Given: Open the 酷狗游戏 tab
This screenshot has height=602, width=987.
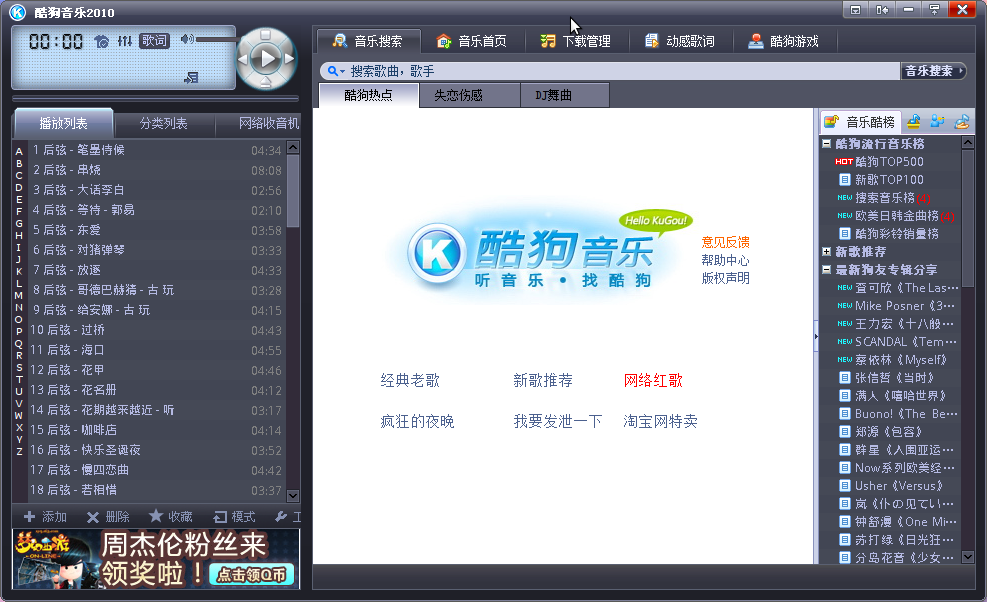Looking at the screenshot, I should (x=784, y=41).
